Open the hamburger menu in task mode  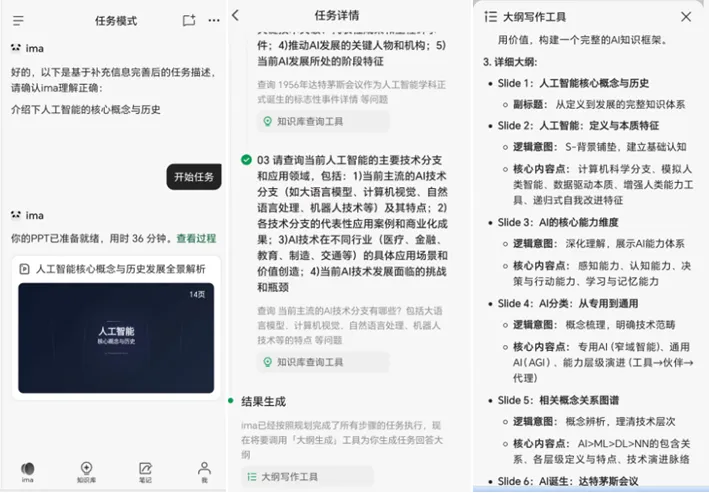(x=19, y=21)
